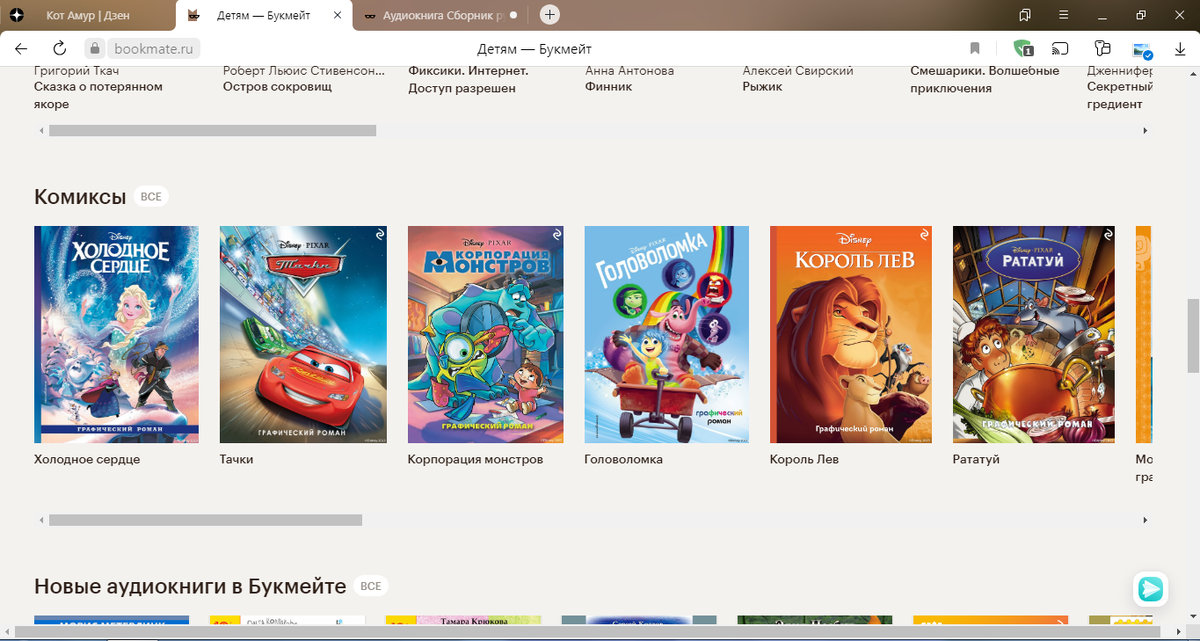
Task: Open Смешарики. Волшебные приключения title
Action: point(985,80)
